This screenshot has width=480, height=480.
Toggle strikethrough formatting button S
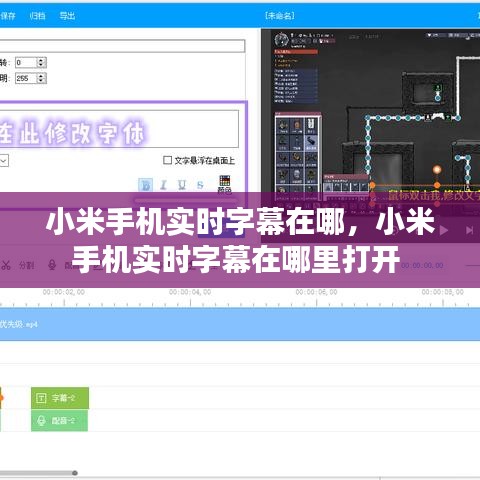(200, 185)
